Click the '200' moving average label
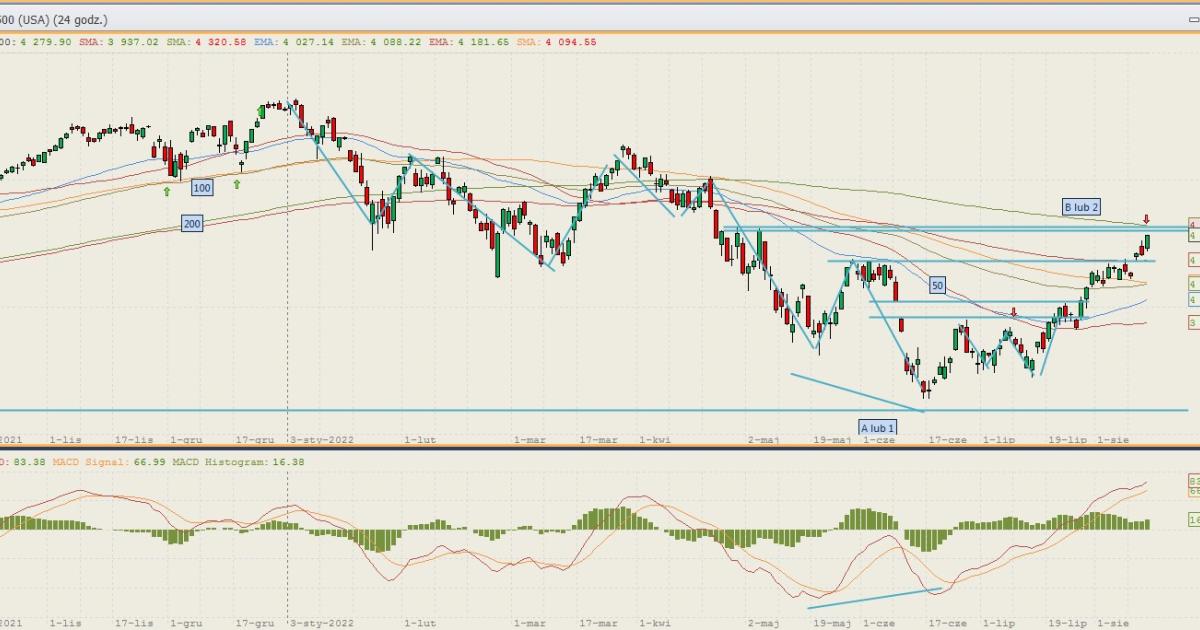 click(x=193, y=224)
